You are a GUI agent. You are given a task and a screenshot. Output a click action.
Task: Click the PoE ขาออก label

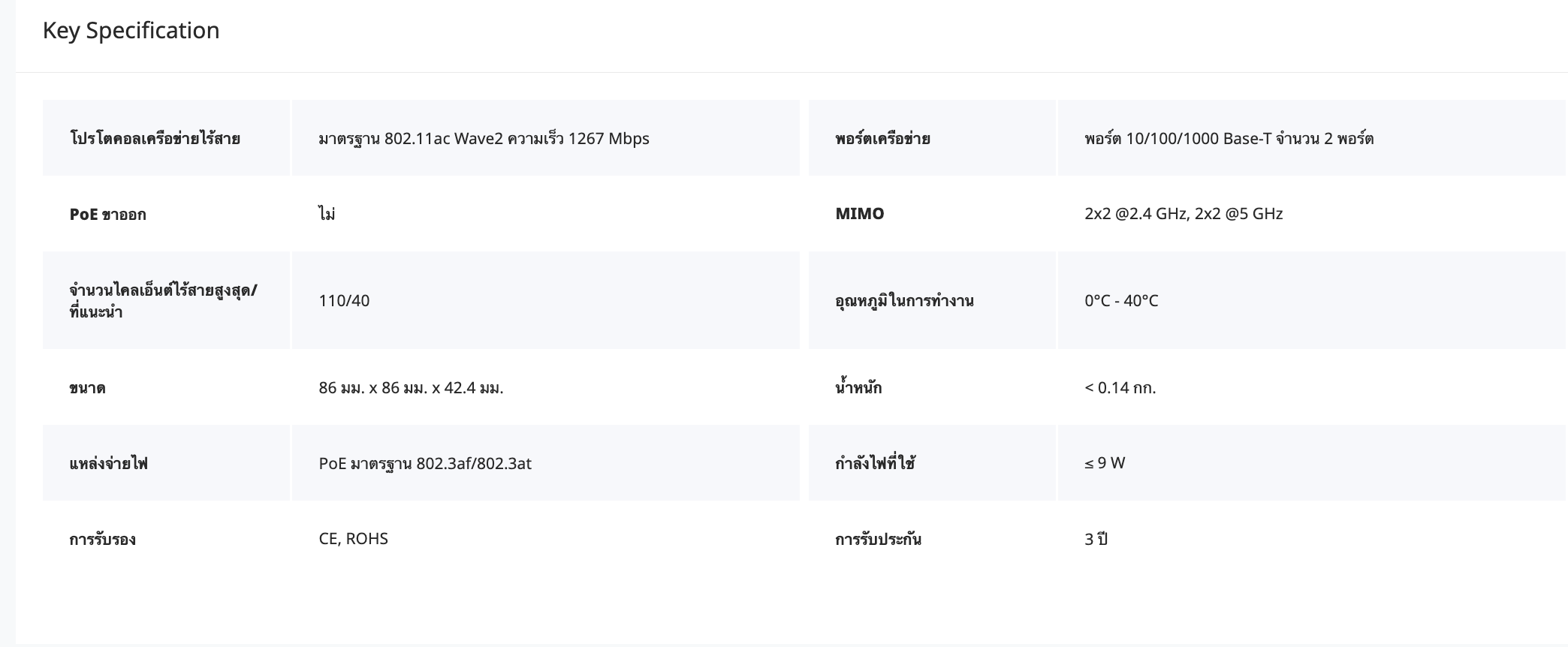[x=107, y=215]
